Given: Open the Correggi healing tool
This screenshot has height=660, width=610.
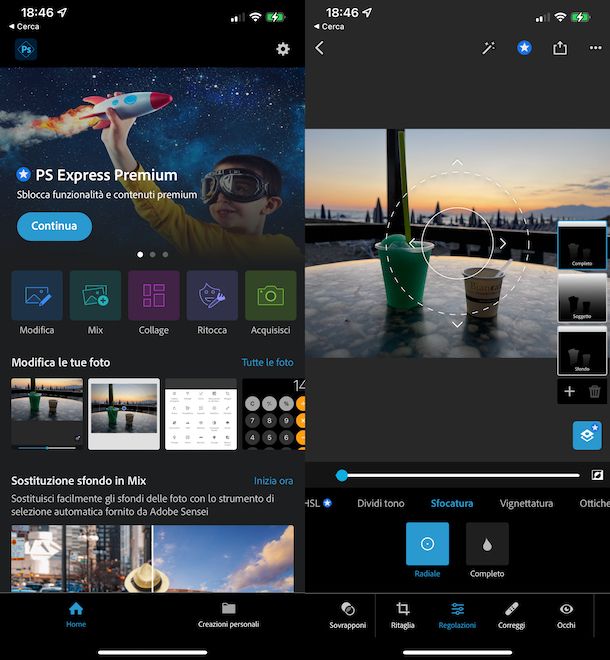Looking at the screenshot, I should pyautogui.click(x=511, y=615).
